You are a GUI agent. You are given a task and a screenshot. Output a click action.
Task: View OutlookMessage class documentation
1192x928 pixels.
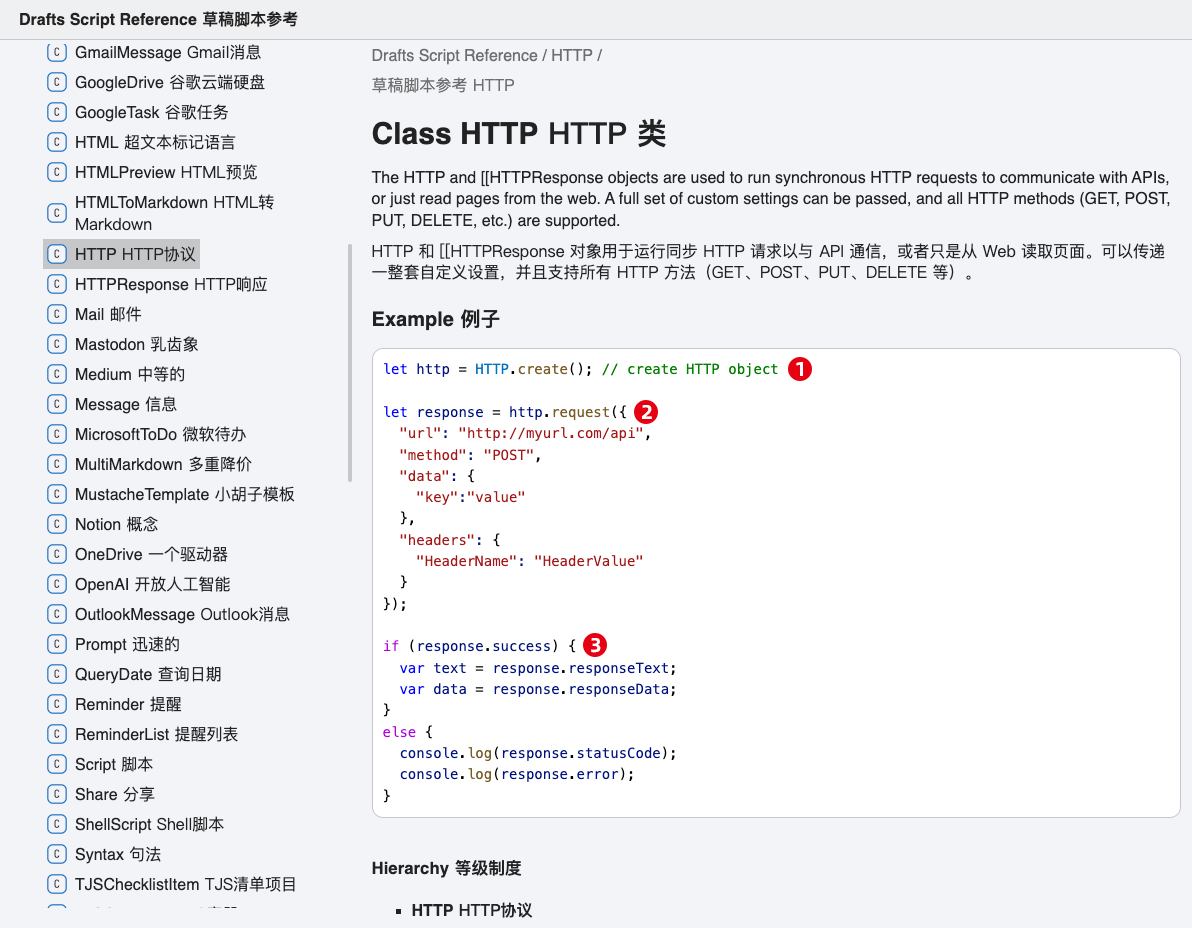(182, 614)
